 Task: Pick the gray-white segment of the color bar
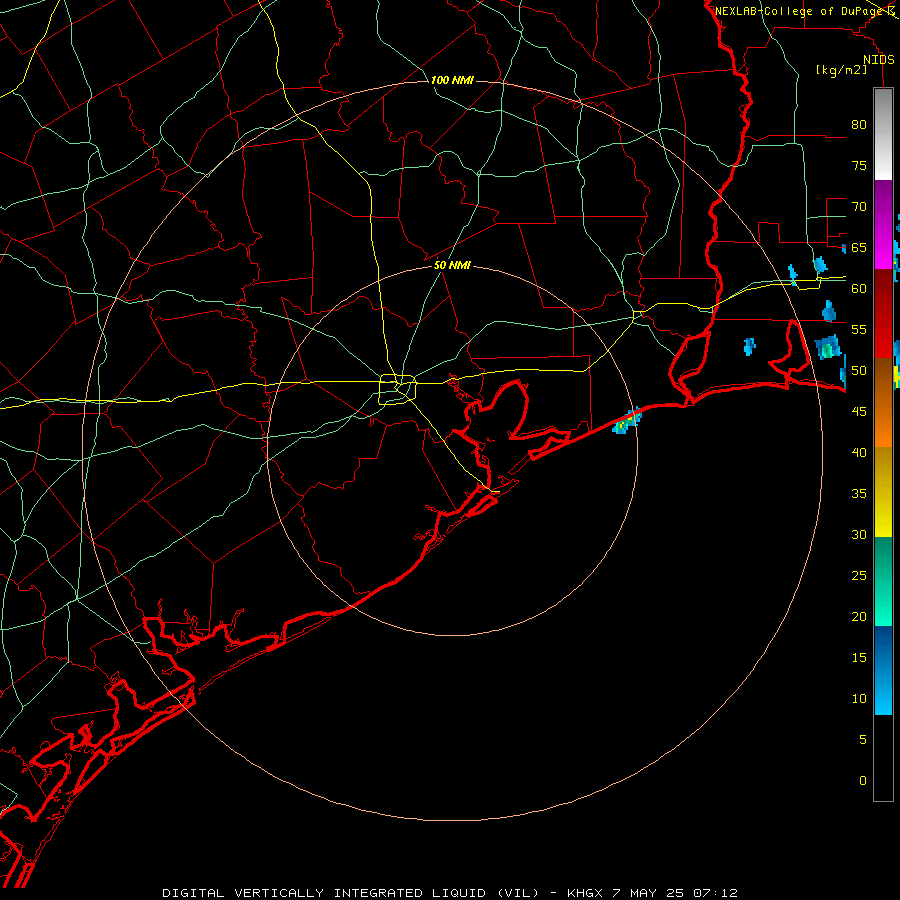(883, 134)
